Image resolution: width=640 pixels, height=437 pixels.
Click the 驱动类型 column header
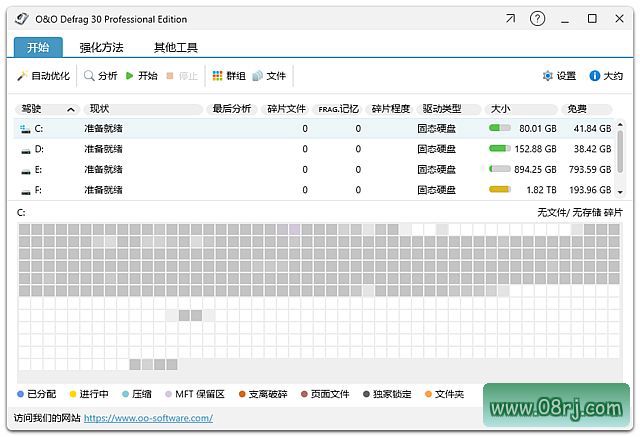(x=449, y=109)
